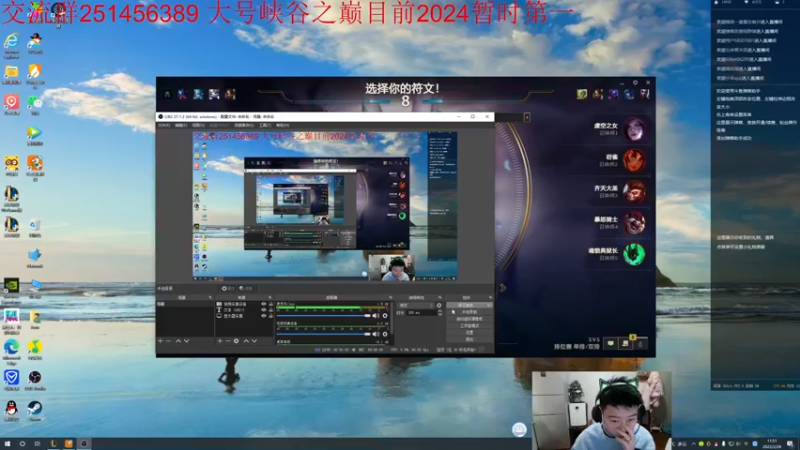Screen dimensions: 800x450
Task: Toggle visibility of video capture device source
Action: pos(264,304)
